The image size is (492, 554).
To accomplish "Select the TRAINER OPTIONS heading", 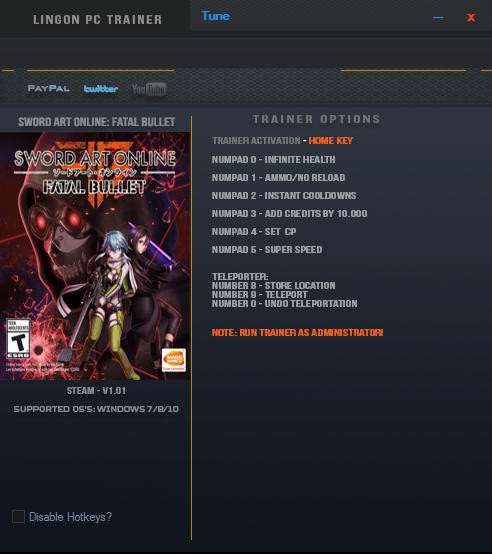I will click(x=316, y=119).
